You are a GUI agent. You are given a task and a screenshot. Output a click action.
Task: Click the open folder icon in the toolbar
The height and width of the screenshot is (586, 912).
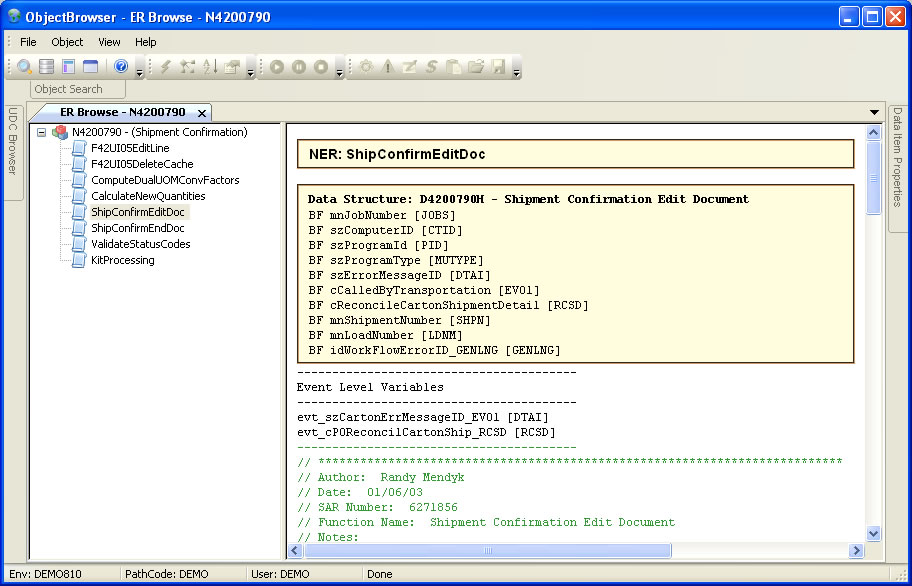476,67
